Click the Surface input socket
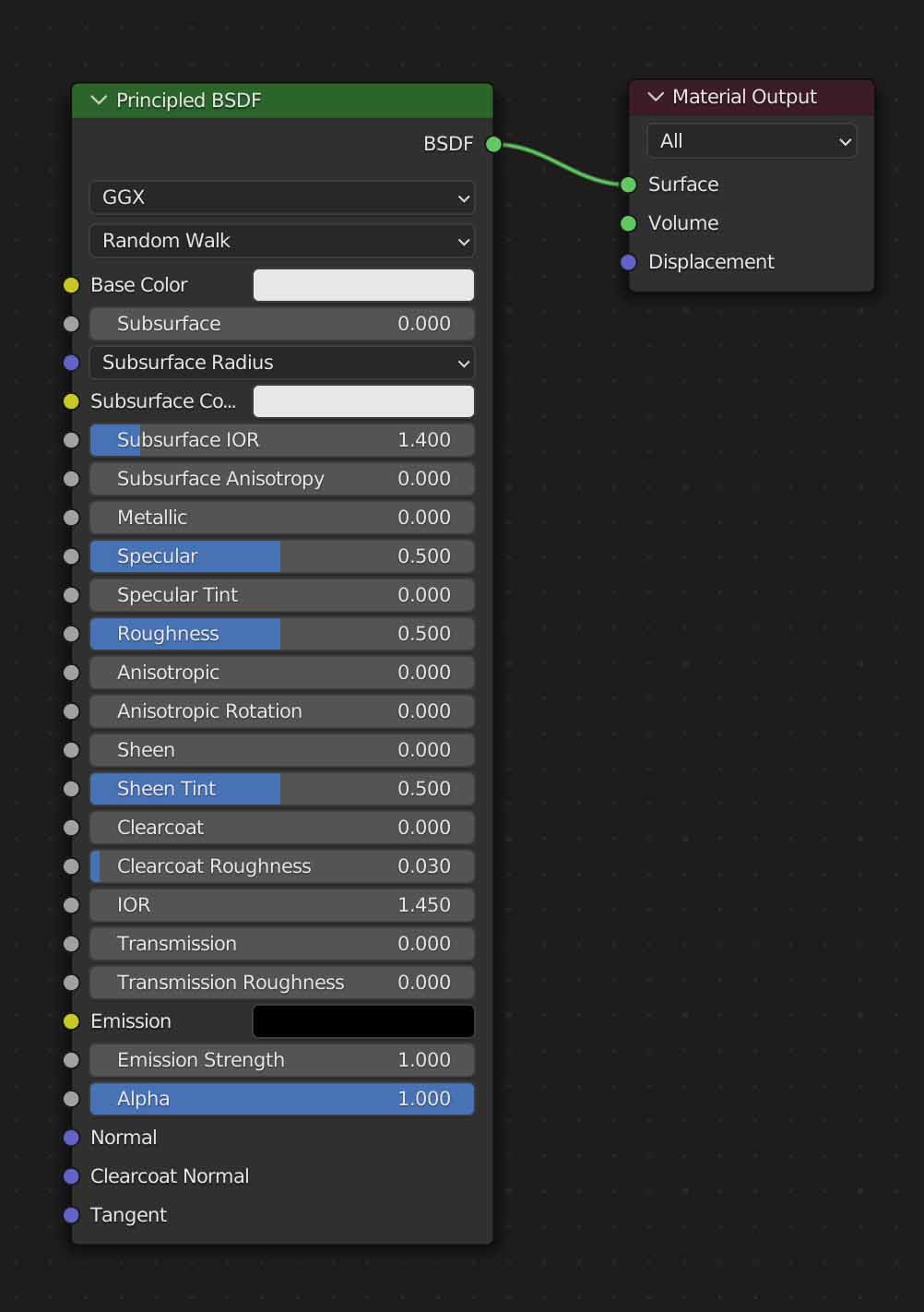Screen dimensions: 924x1312 coord(629,185)
